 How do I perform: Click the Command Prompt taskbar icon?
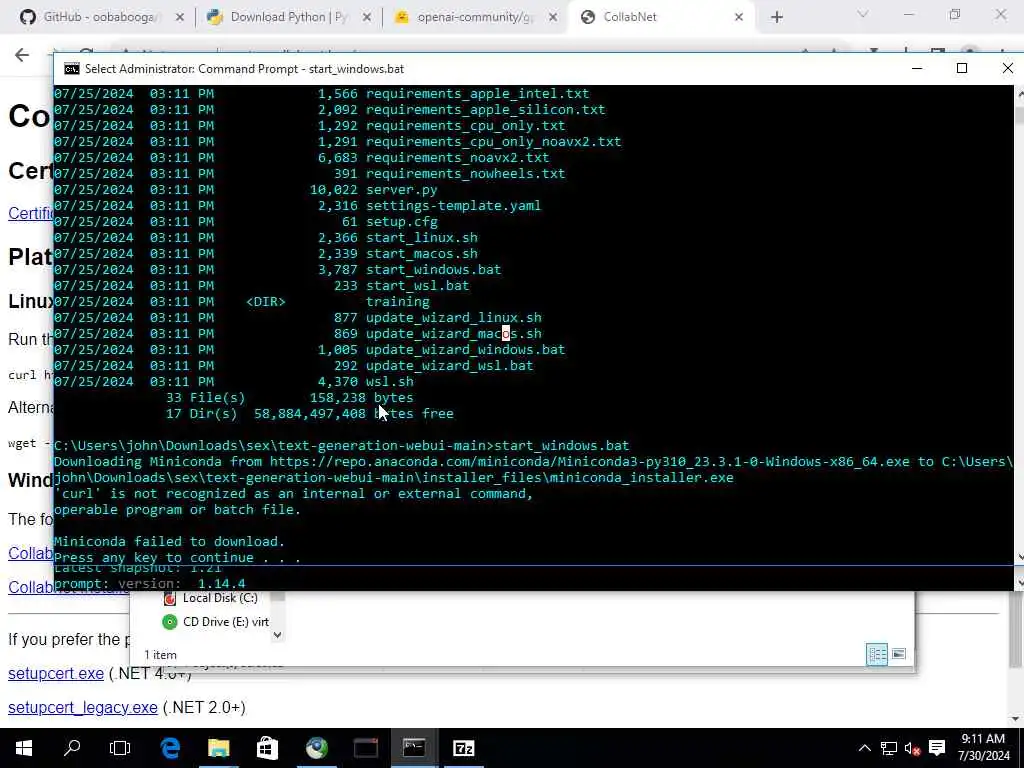click(414, 748)
